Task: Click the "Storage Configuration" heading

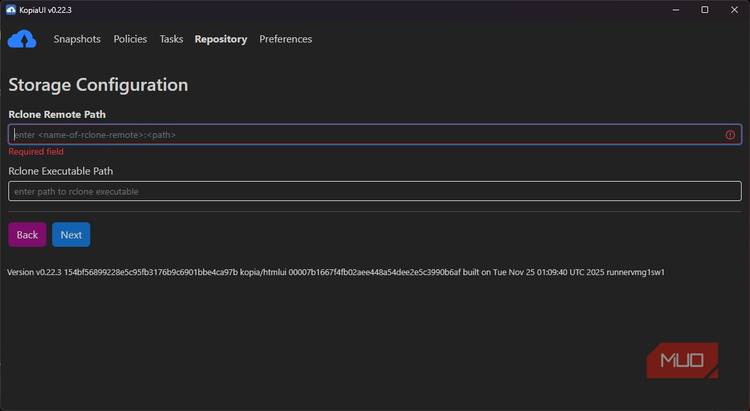Action: point(98,85)
